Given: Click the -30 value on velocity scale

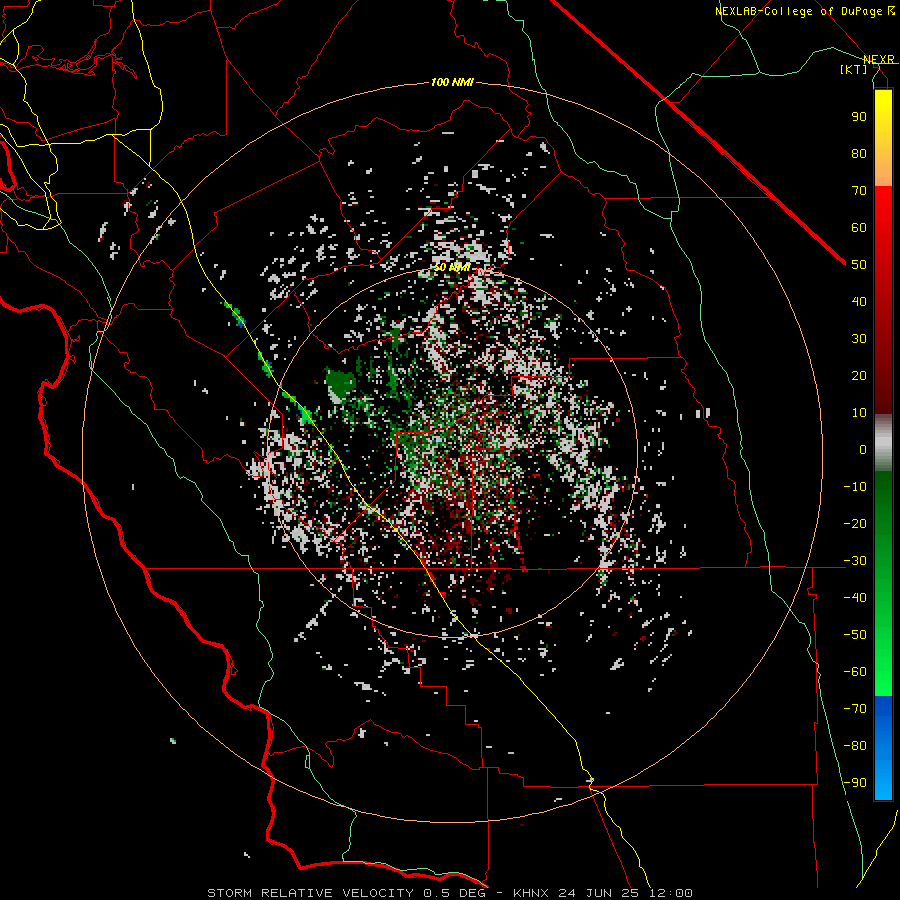Looking at the screenshot, I should pyautogui.click(x=855, y=561).
